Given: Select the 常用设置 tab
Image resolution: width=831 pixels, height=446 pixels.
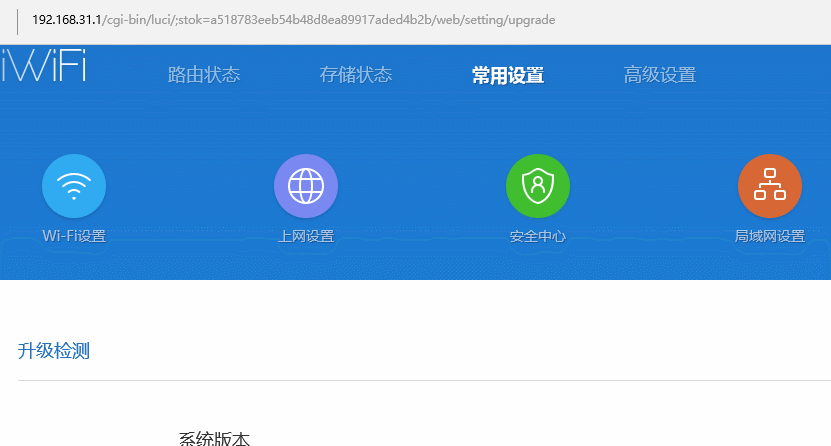Looking at the screenshot, I should point(508,75).
